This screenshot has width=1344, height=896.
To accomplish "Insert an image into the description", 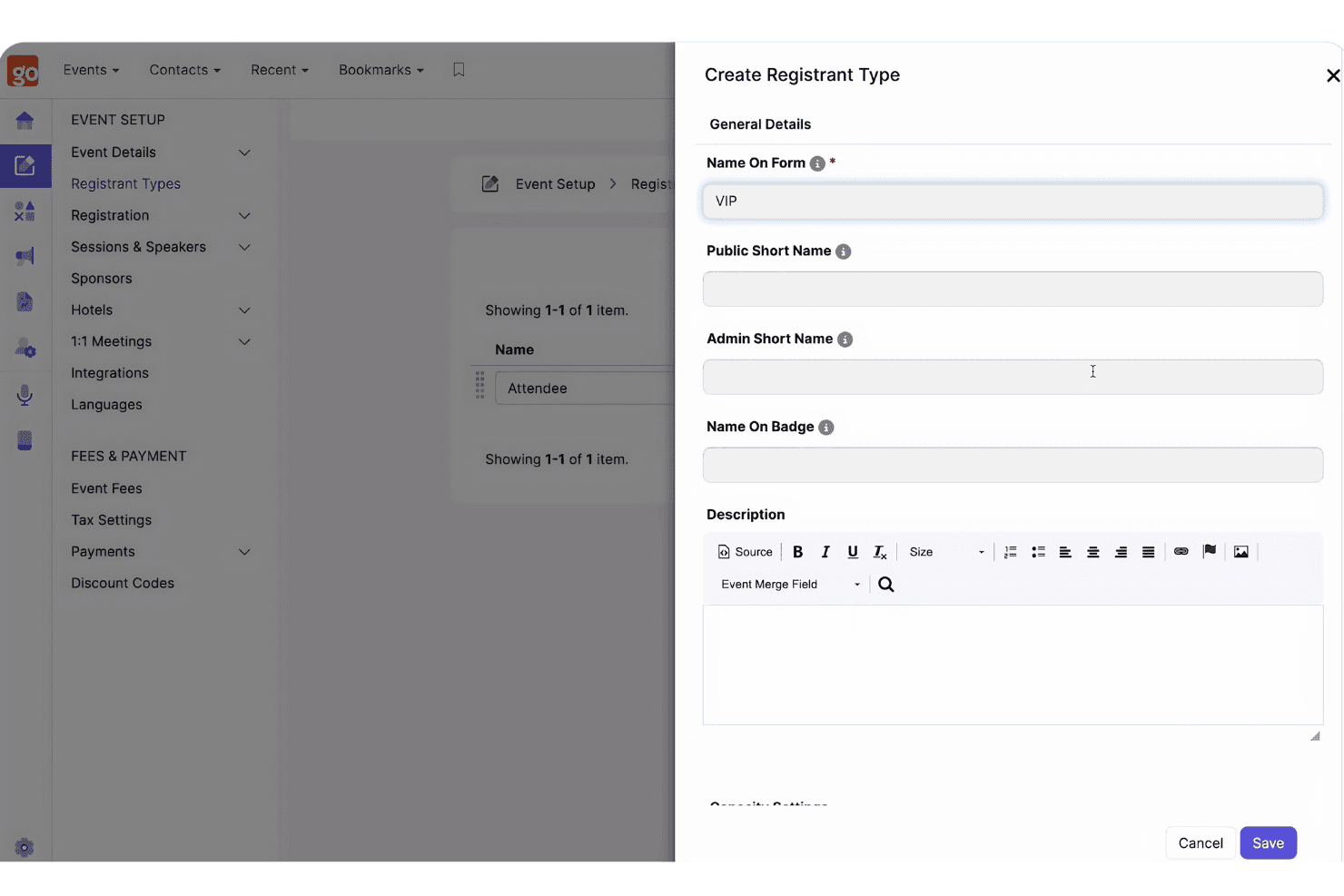I will [x=1241, y=552].
